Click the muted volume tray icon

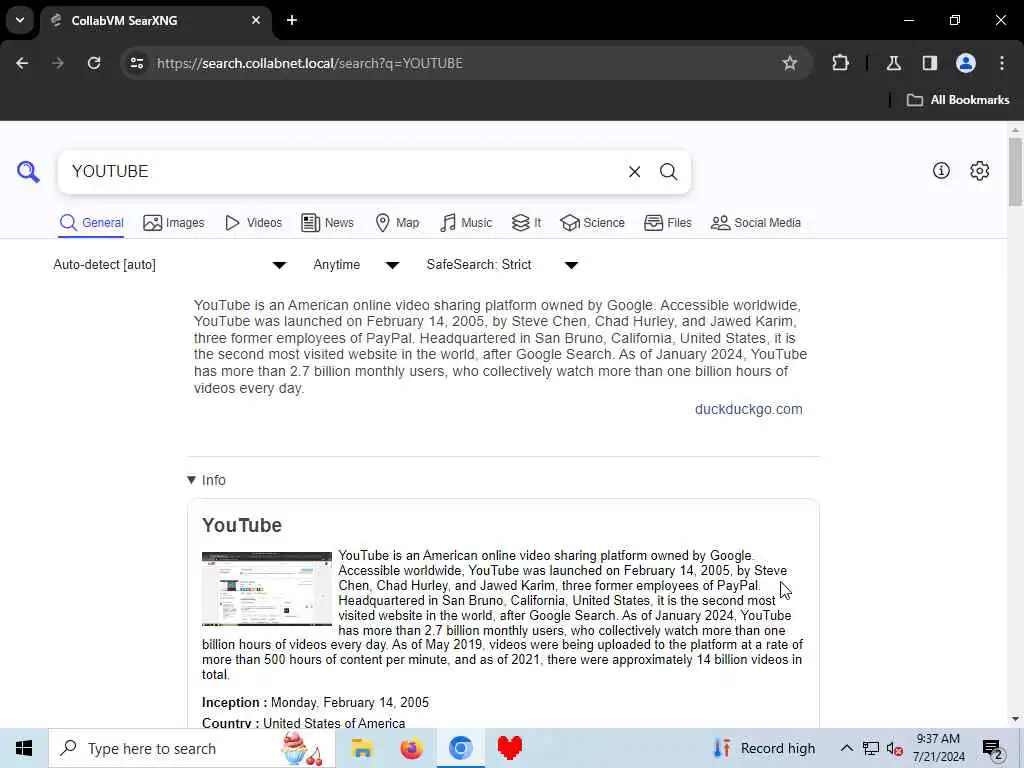pos(895,748)
